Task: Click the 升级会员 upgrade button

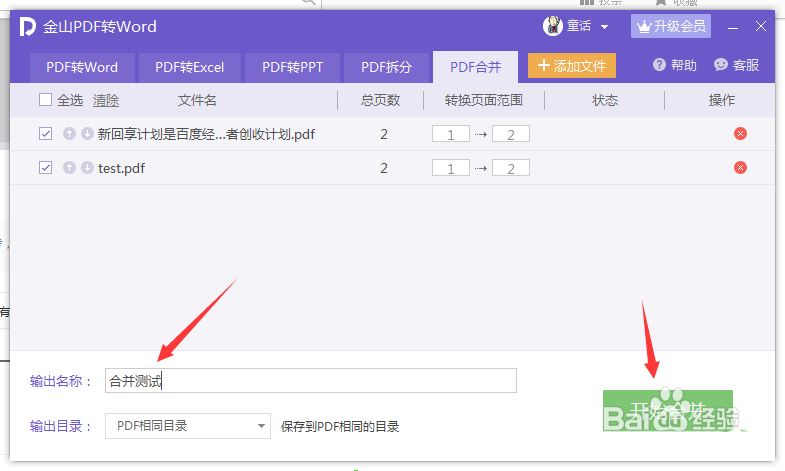Action: (x=670, y=26)
